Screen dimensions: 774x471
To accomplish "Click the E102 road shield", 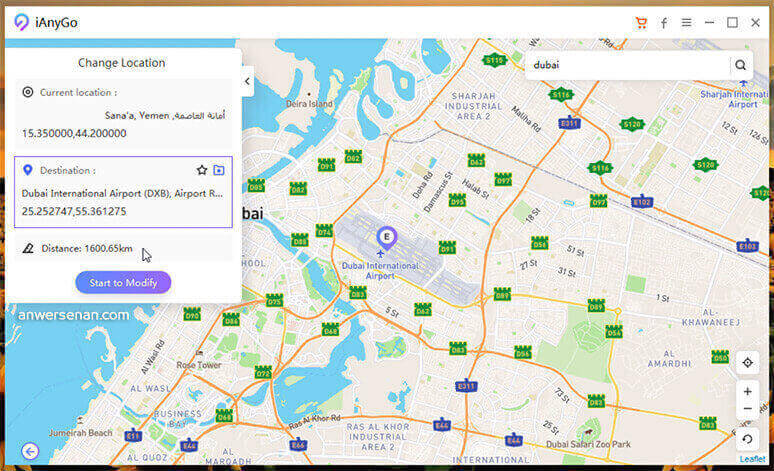I will tap(642, 201).
